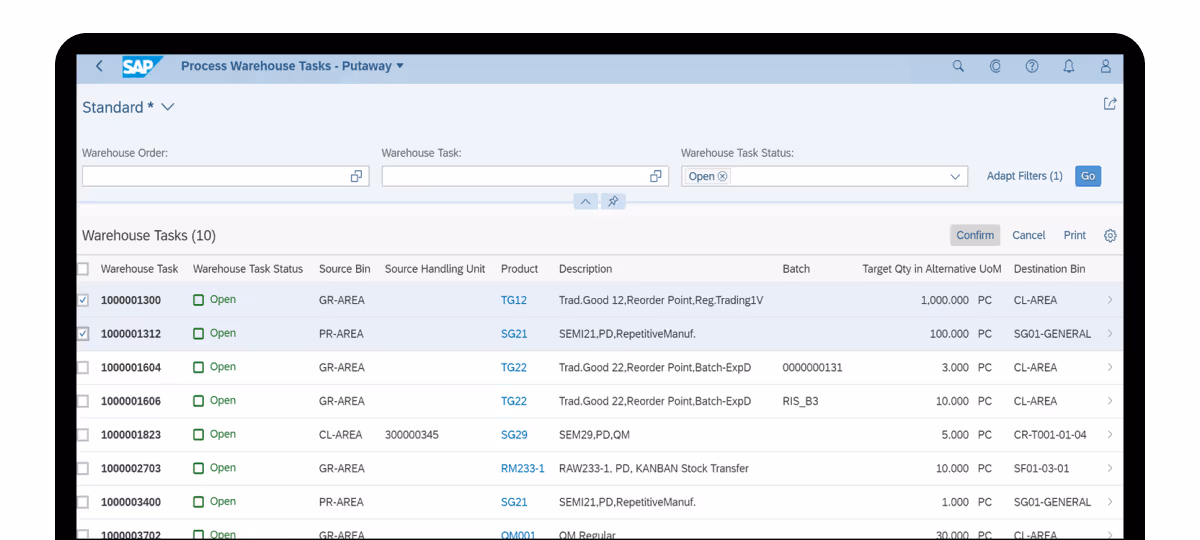This screenshot has height=540, width=1200.
Task: Open product link SG21 in row 1000001312
Action: (x=514, y=334)
